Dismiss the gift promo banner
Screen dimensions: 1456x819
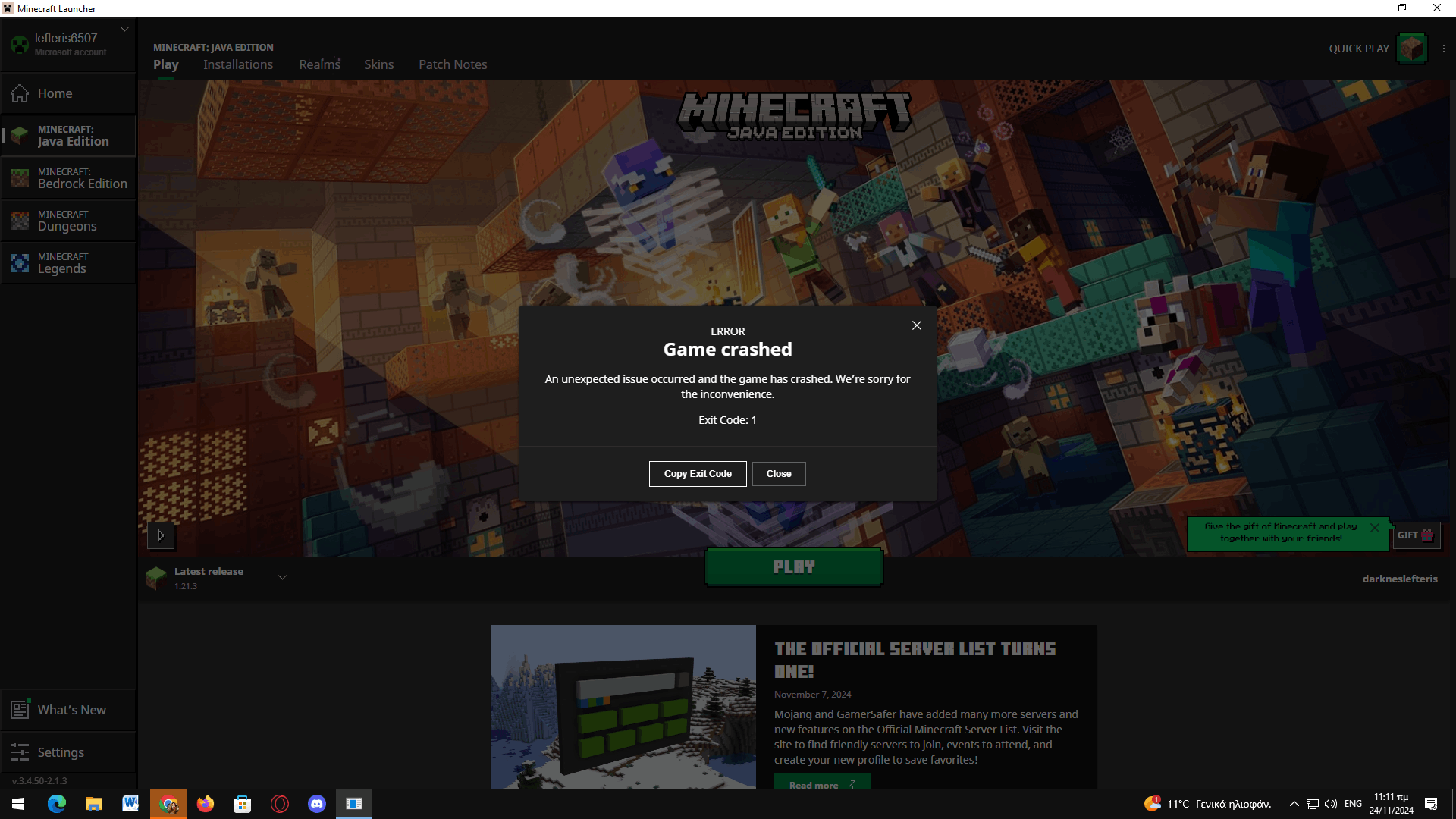[x=1374, y=528]
